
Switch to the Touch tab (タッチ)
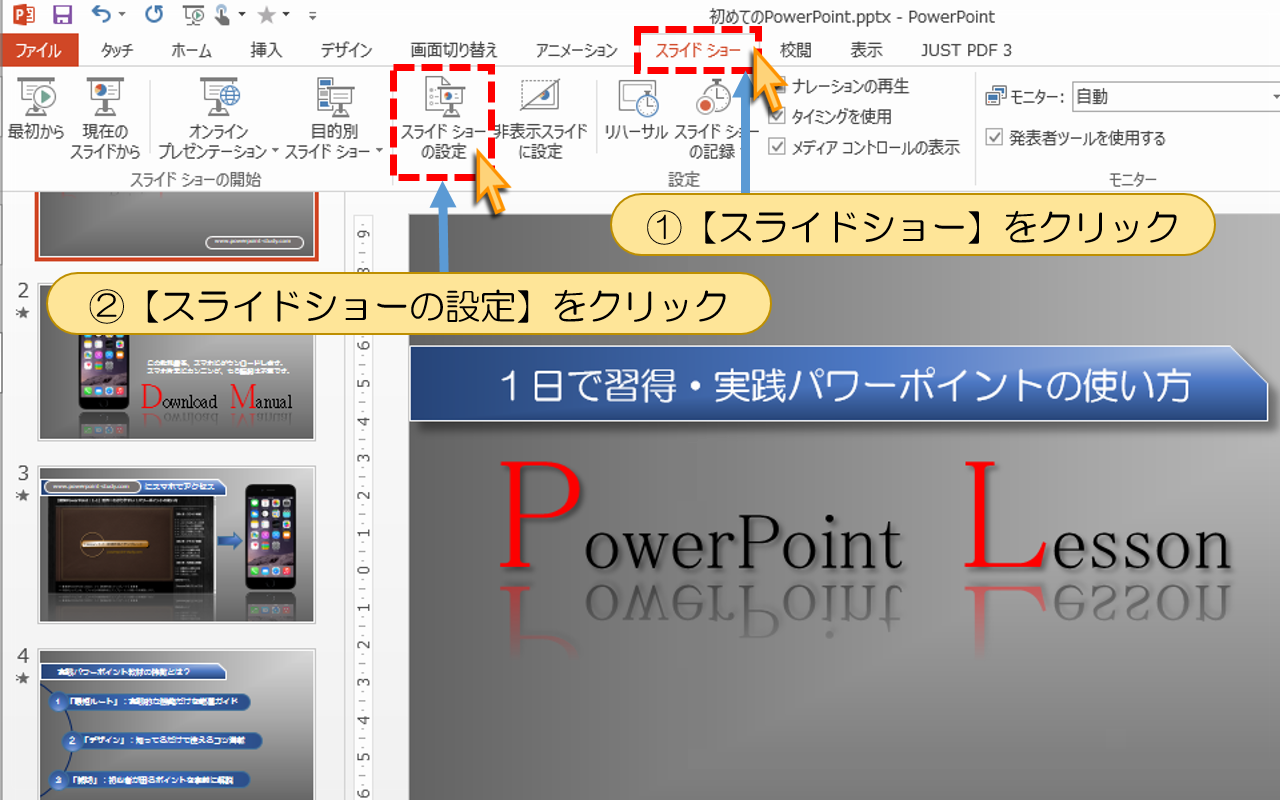click(x=117, y=50)
